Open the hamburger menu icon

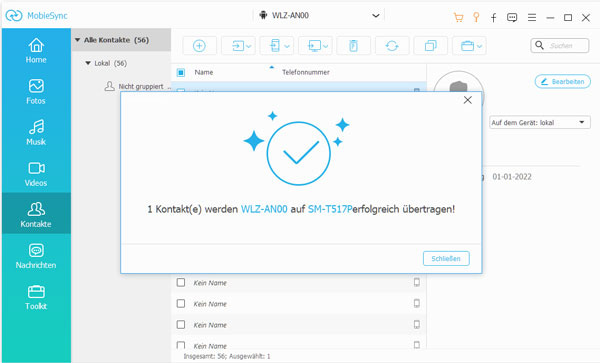pos(532,17)
